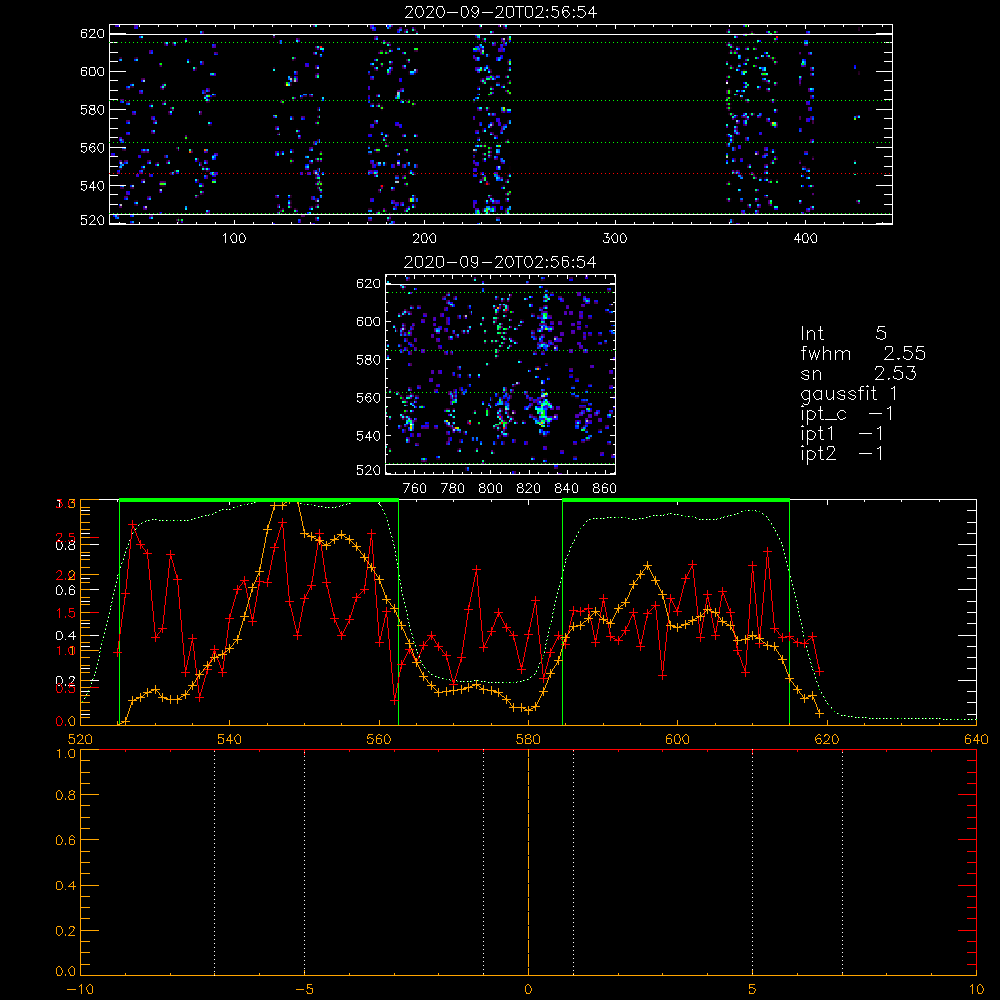Click the red dotted horizontal line in top image

(501, 173)
